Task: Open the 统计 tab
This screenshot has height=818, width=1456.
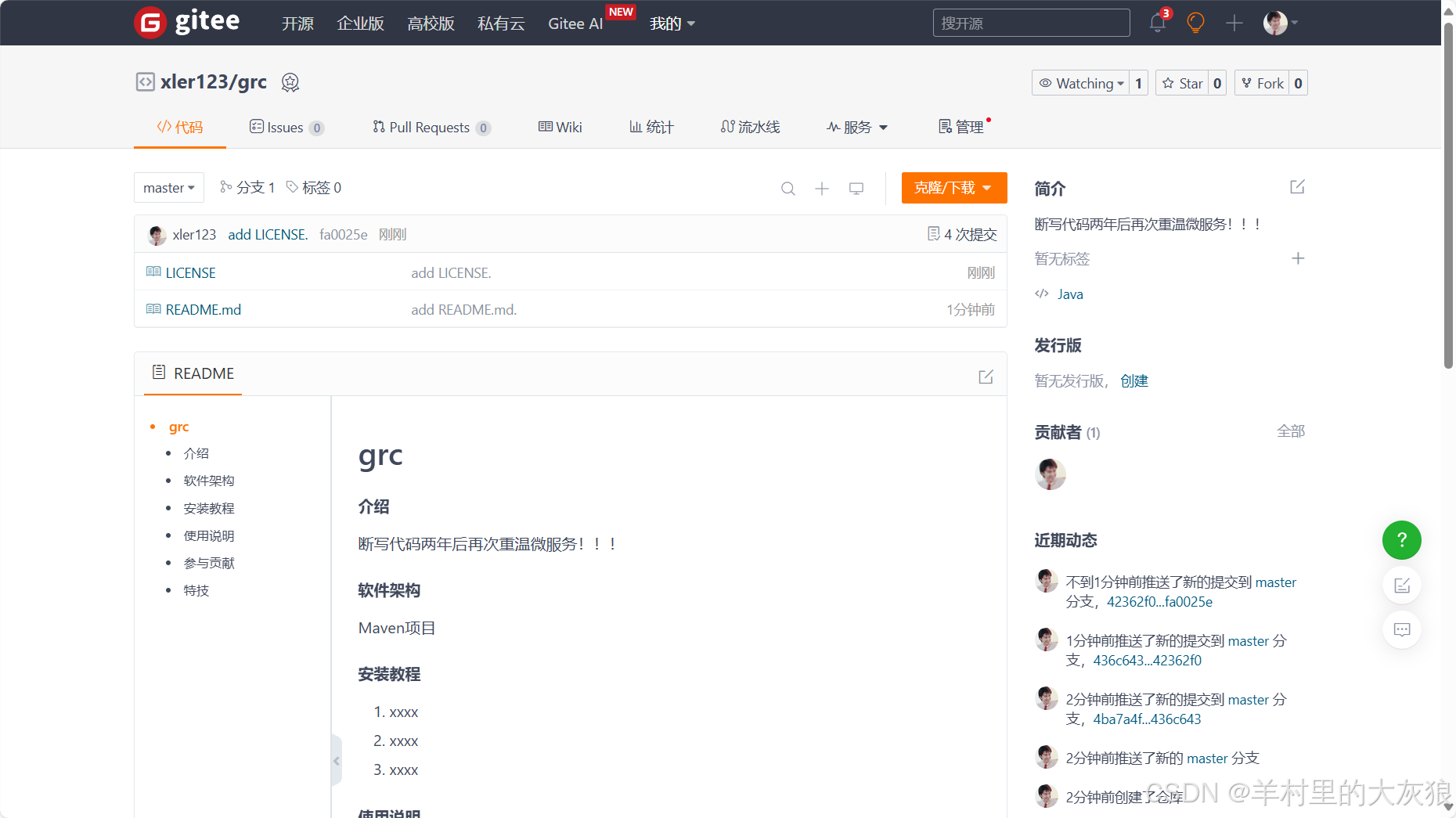Action: pyautogui.click(x=651, y=127)
